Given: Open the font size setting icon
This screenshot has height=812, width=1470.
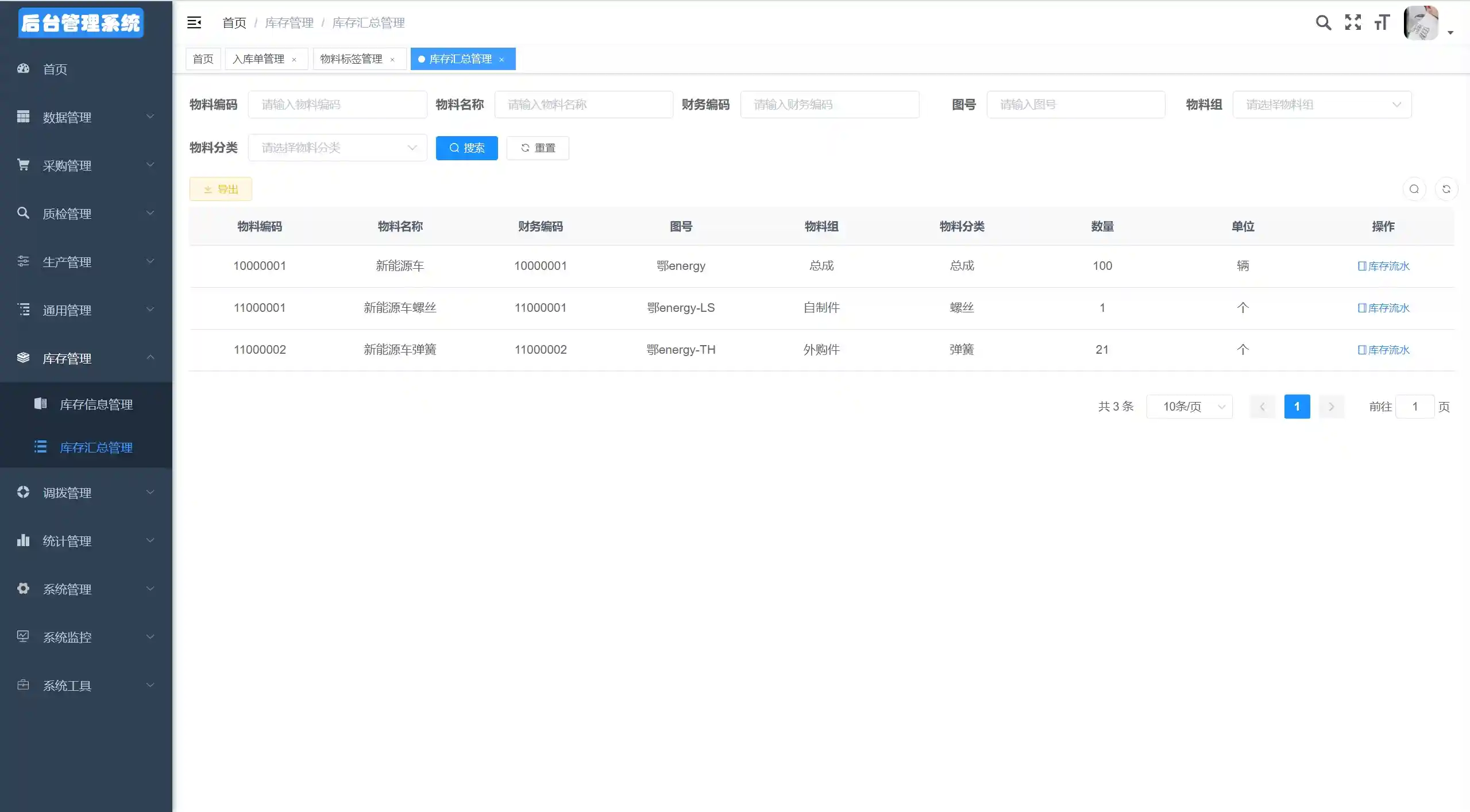Looking at the screenshot, I should [1382, 22].
